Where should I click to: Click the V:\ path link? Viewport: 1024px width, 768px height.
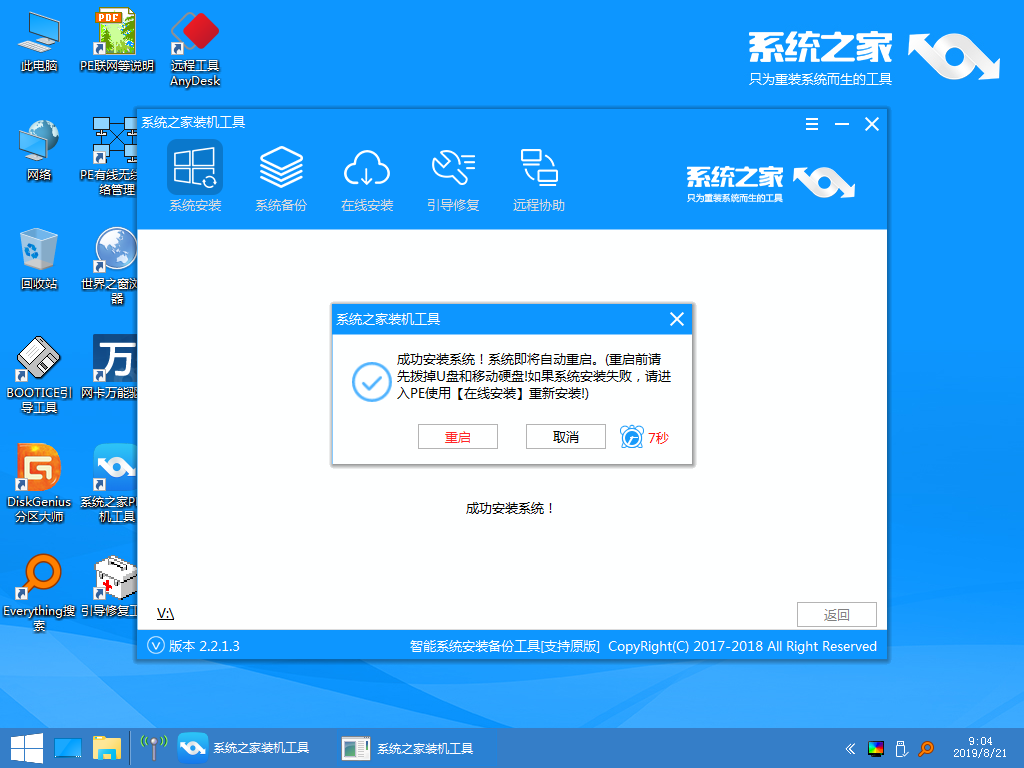[x=165, y=613]
